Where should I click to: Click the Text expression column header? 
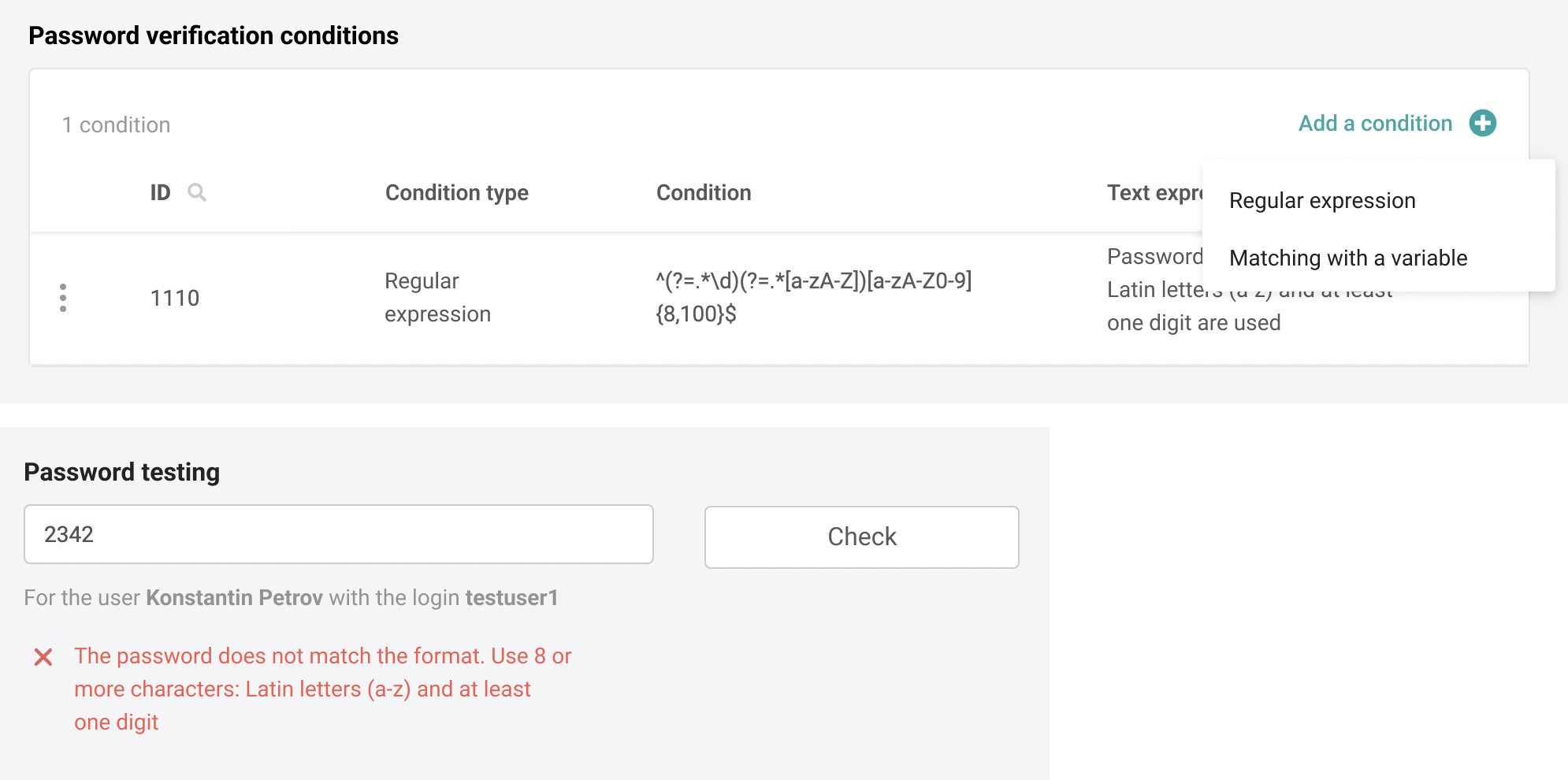[x=1155, y=192]
